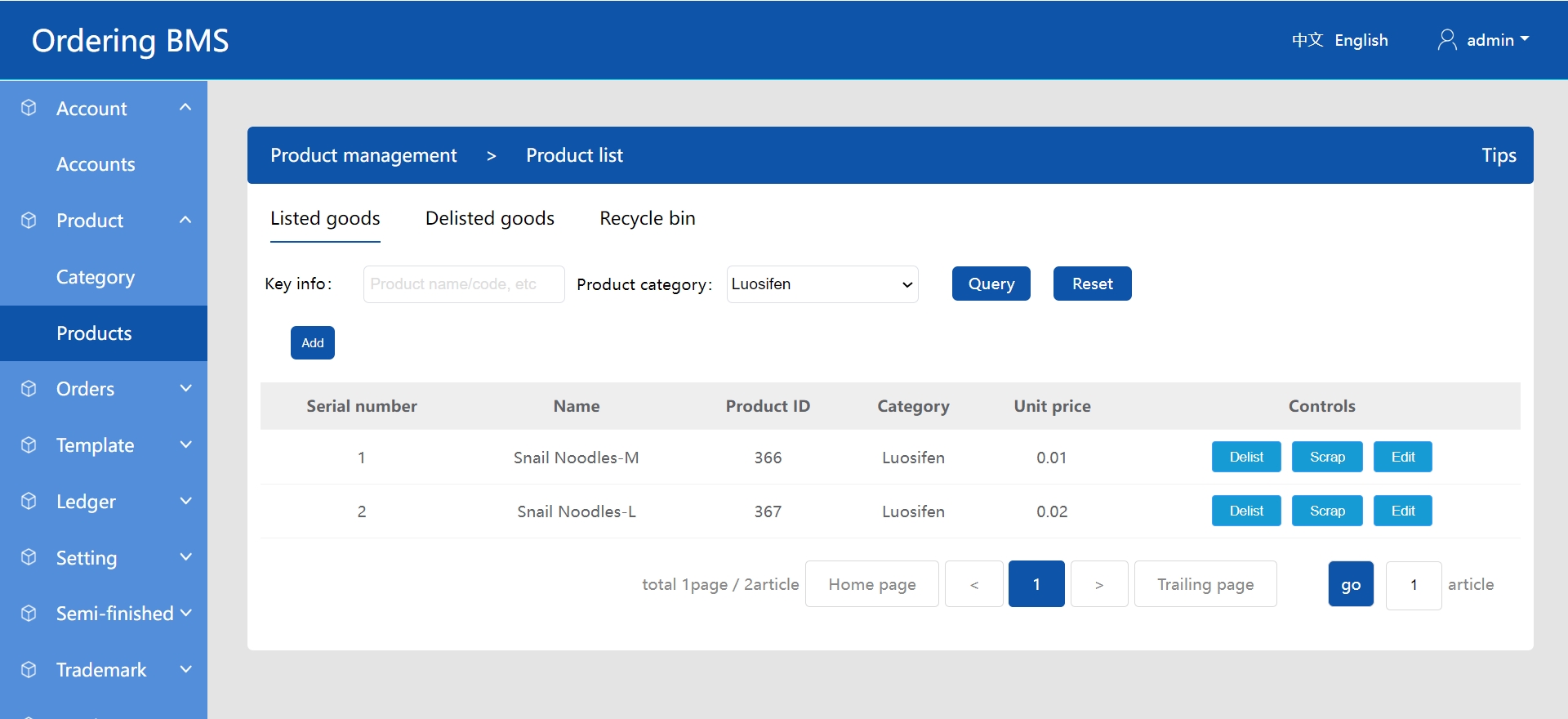Click the cube icon beside Template

pos(29,444)
